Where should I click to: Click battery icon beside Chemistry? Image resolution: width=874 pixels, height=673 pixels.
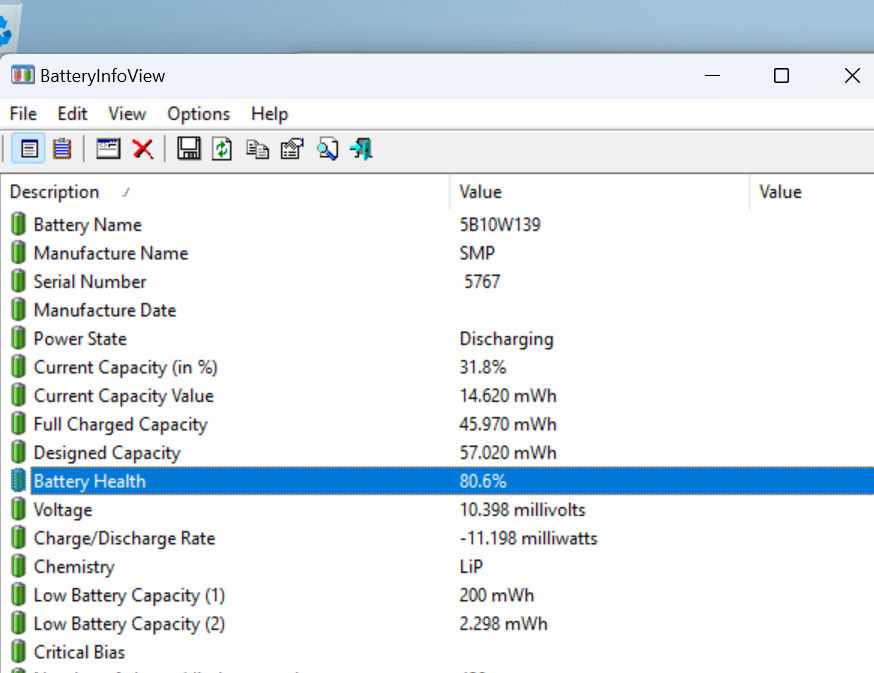18,566
